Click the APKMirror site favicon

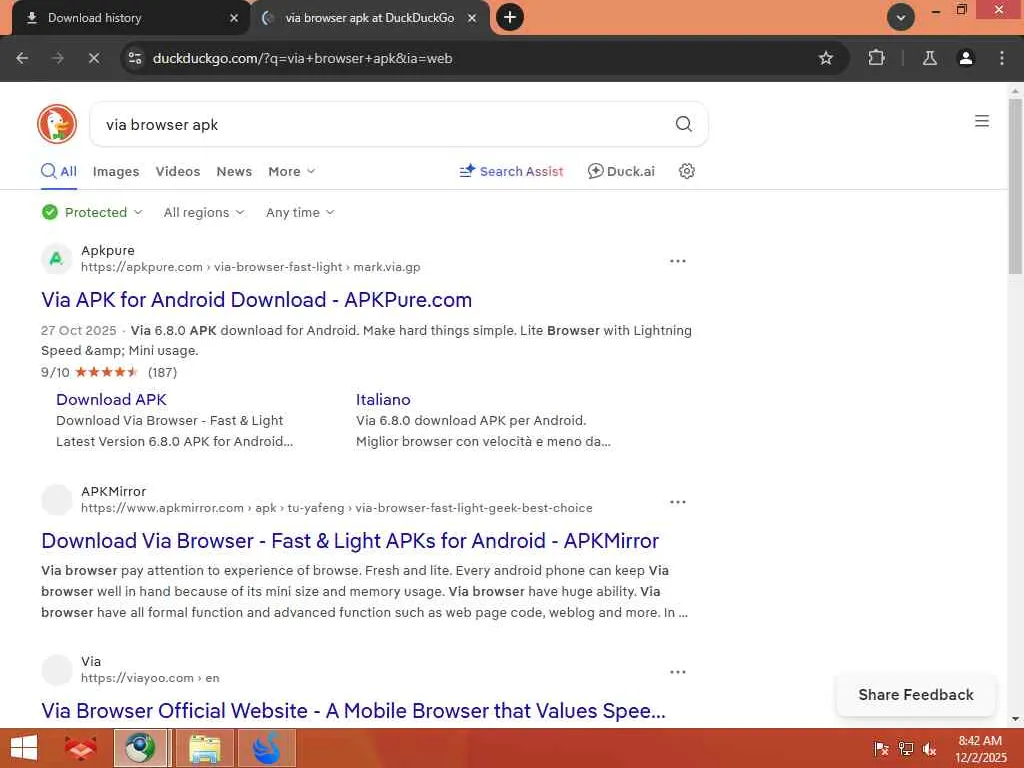[x=57, y=500]
